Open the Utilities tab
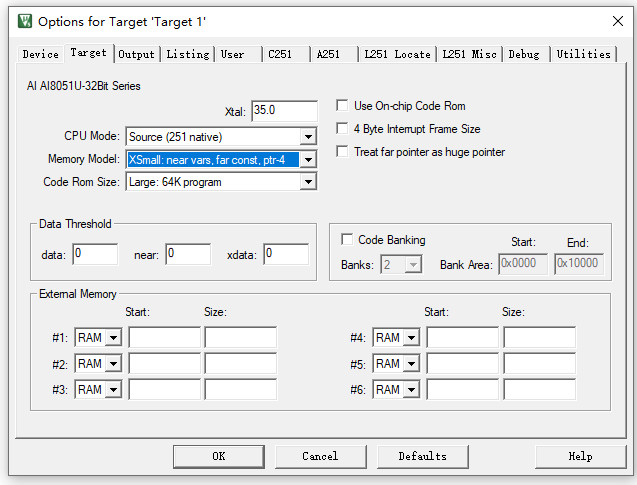Image resolution: width=637 pixels, height=485 pixels. 583,54
